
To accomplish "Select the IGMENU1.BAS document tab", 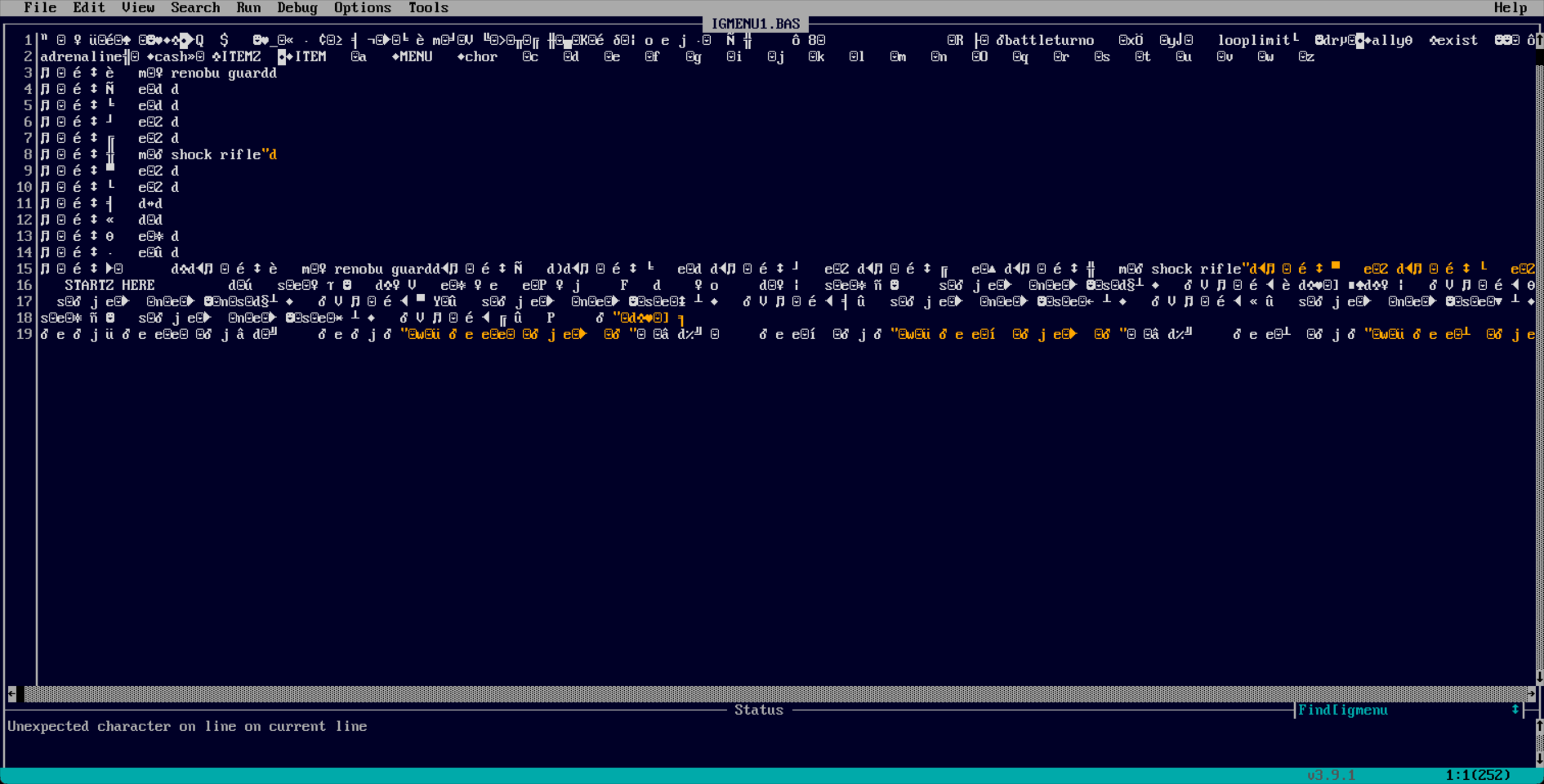I will [x=755, y=24].
